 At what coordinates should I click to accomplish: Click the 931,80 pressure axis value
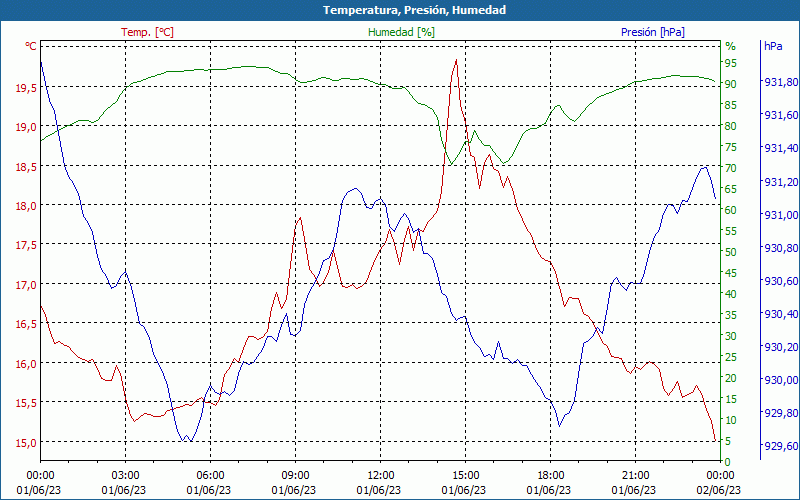point(781,82)
